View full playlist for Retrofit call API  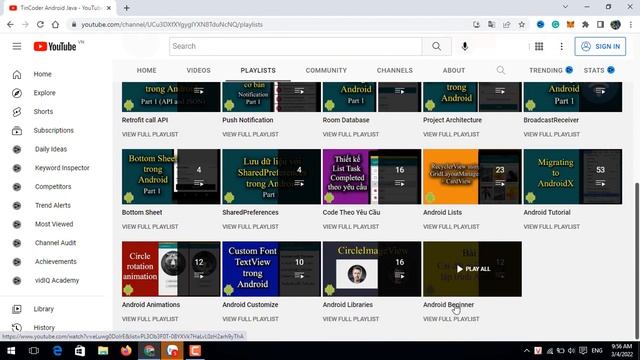(150, 134)
